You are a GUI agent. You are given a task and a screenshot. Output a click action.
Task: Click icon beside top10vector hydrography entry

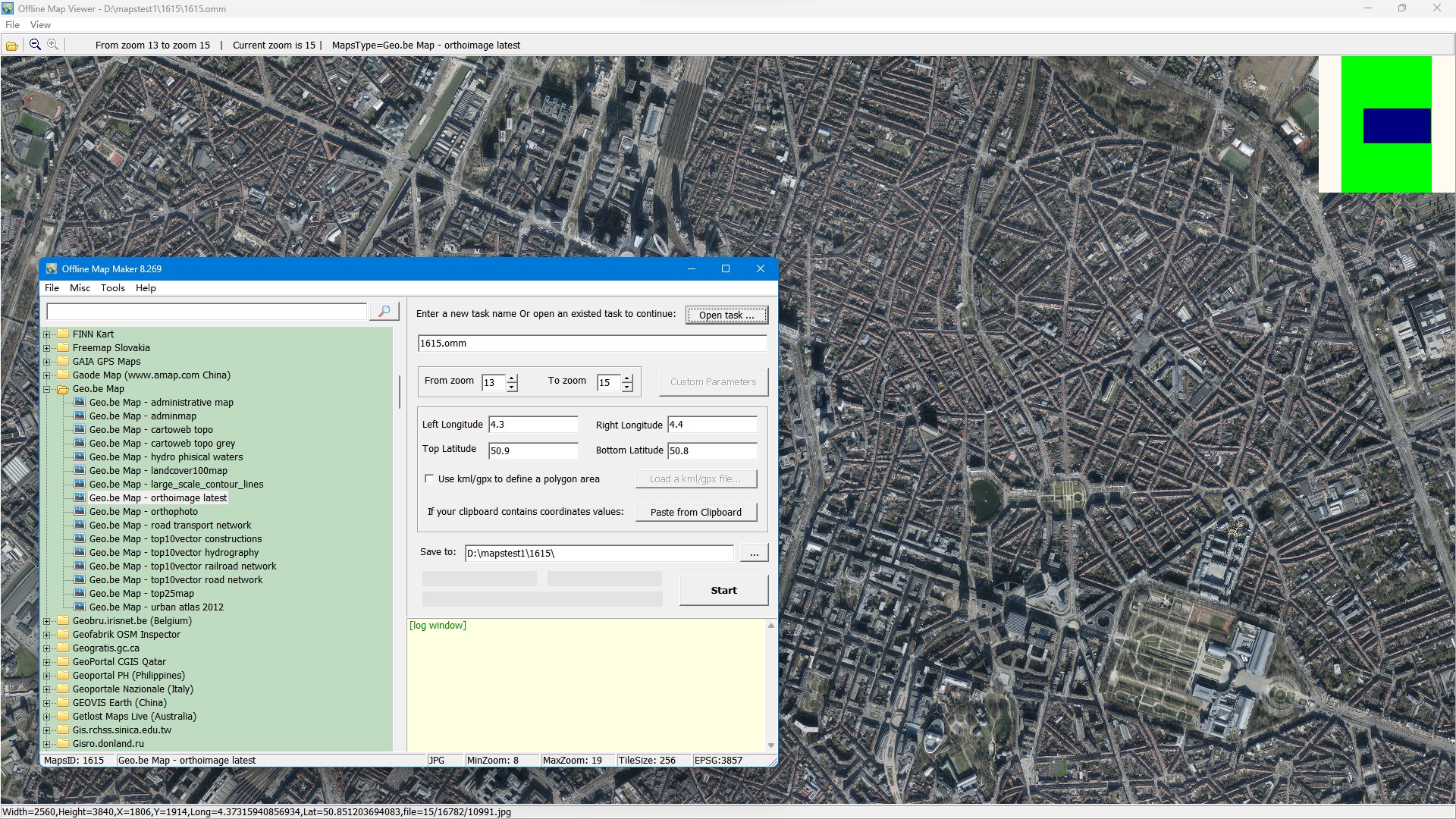point(80,552)
